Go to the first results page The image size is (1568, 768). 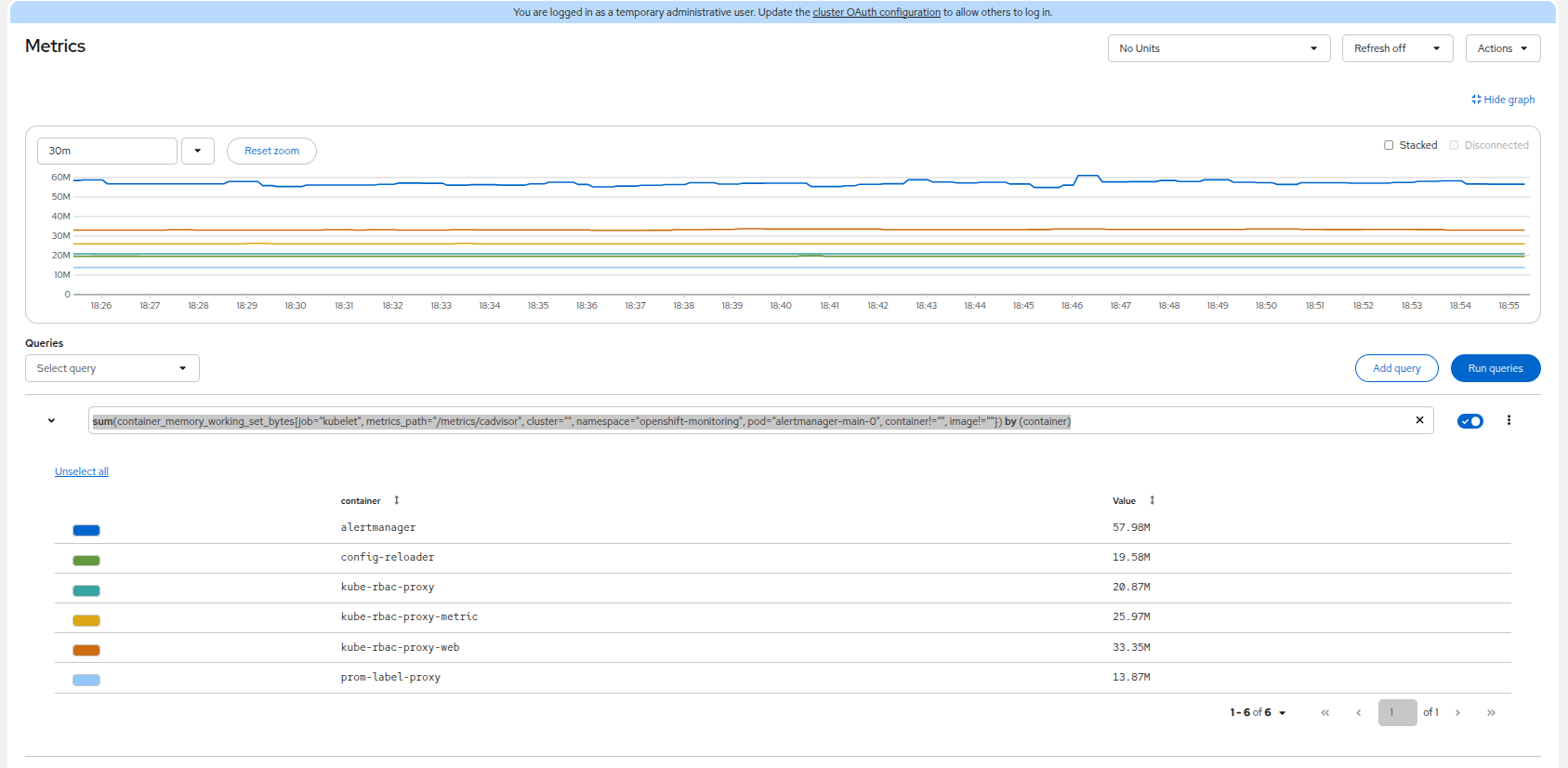pyautogui.click(x=1324, y=712)
